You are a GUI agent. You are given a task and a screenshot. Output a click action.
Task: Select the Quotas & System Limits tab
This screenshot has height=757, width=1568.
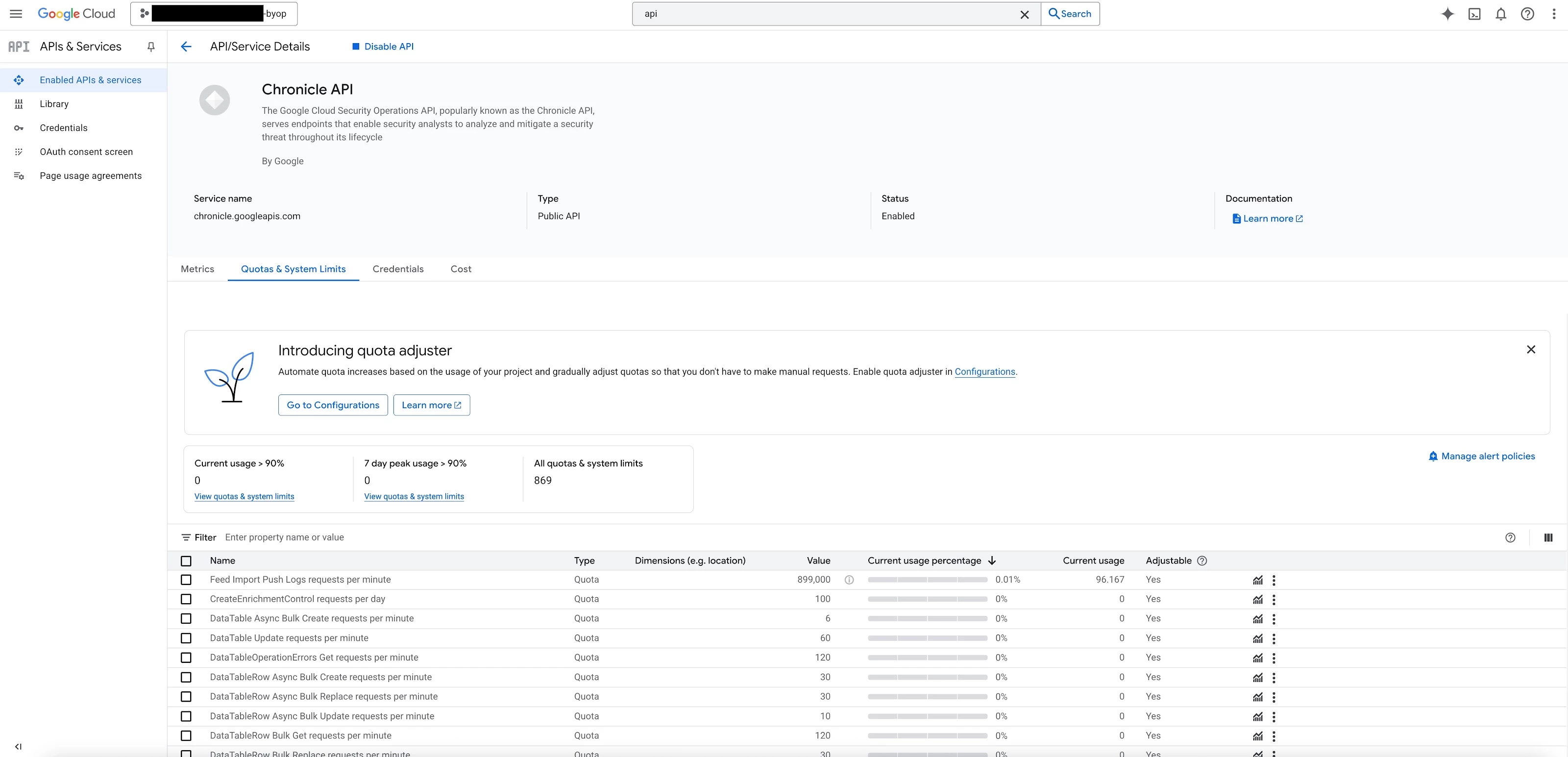pos(294,269)
